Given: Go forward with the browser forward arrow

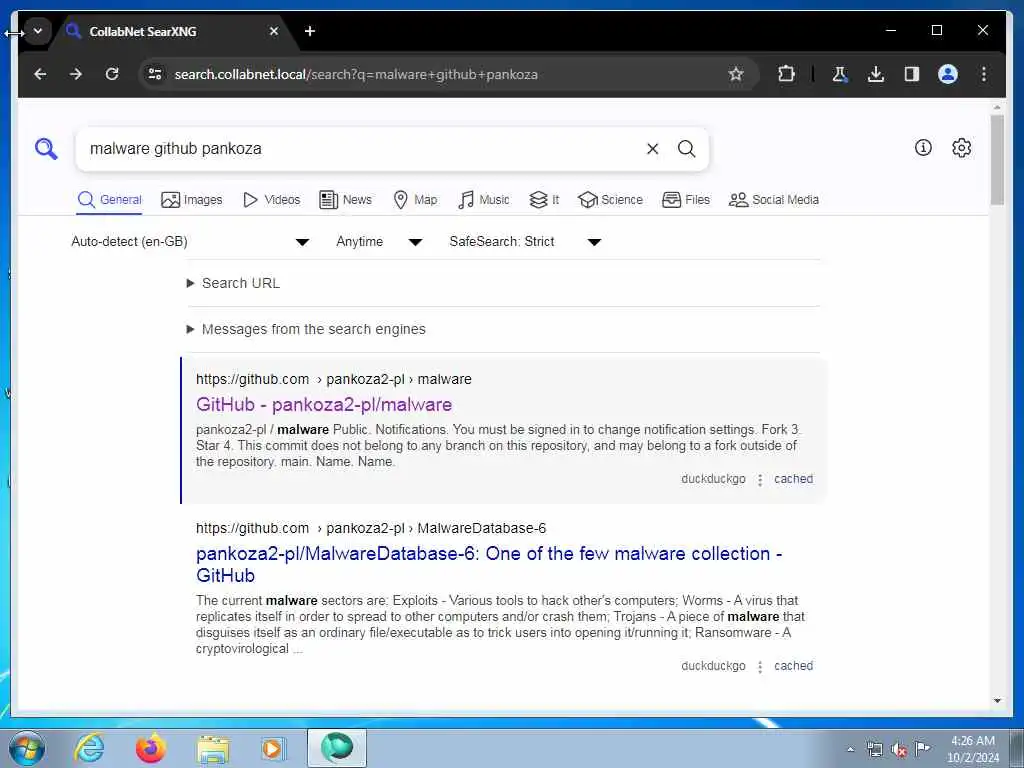Looking at the screenshot, I should pos(76,74).
